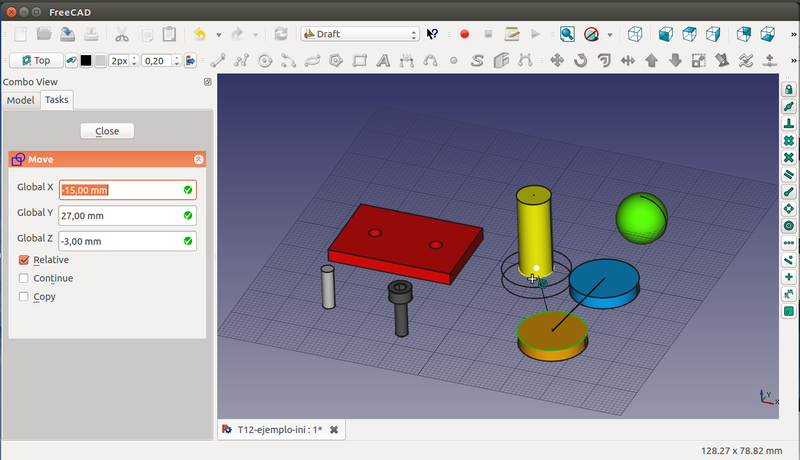Click the Global Y input field
800x460 pixels.
(120, 215)
